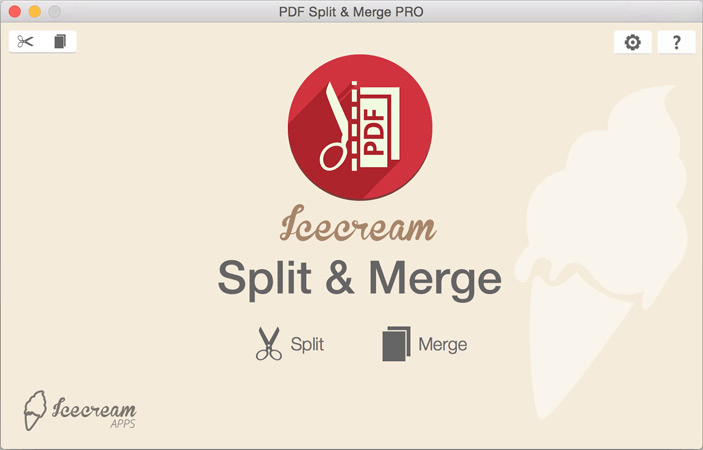Minimize the window with the yellow button
This screenshot has height=450, width=703.
coord(34,11)
